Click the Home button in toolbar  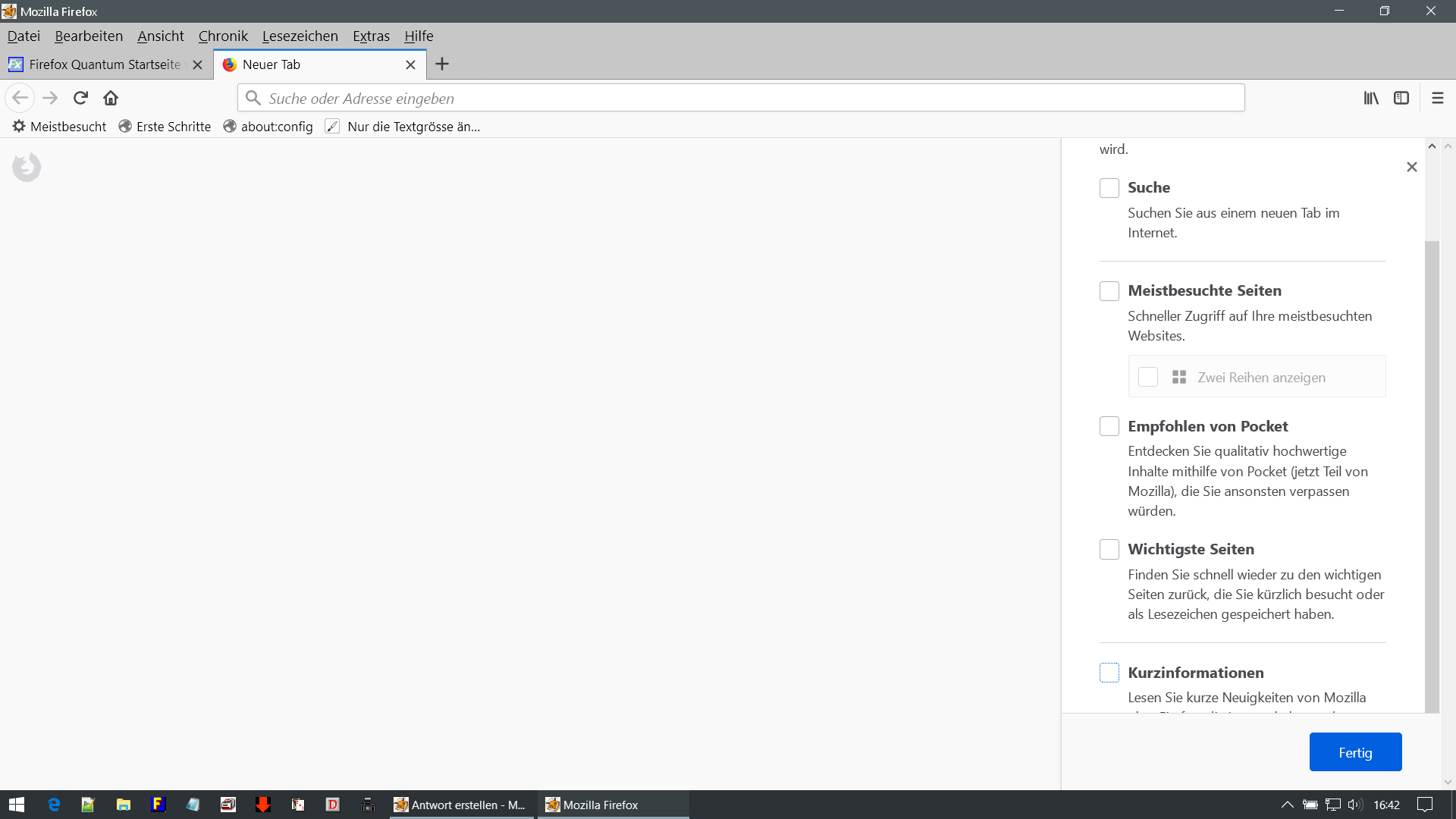click(111, 98)
